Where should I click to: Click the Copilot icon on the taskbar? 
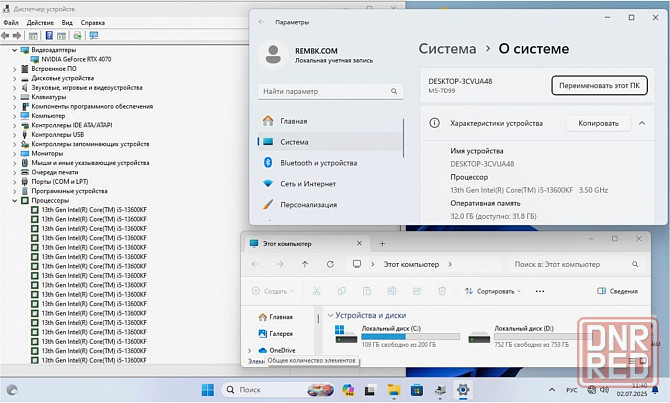click(x=348, y=390)
